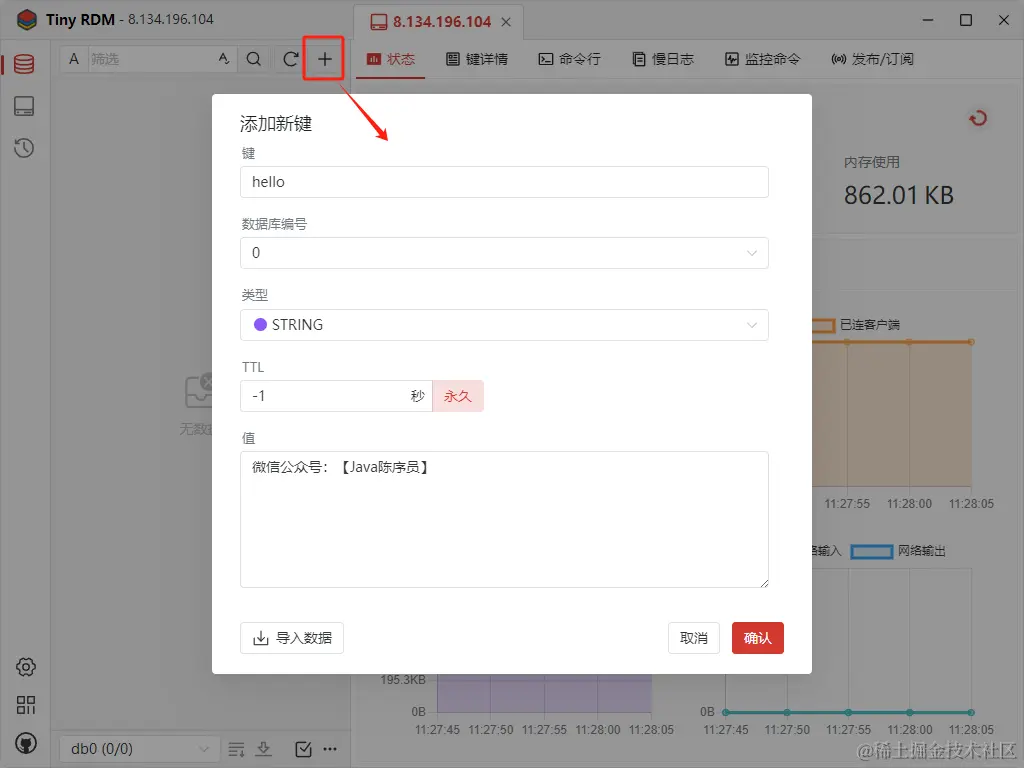Click the TTL input field showing -1
The image size is (1024, 768).
pyautogui.click(x=336, y=396)
